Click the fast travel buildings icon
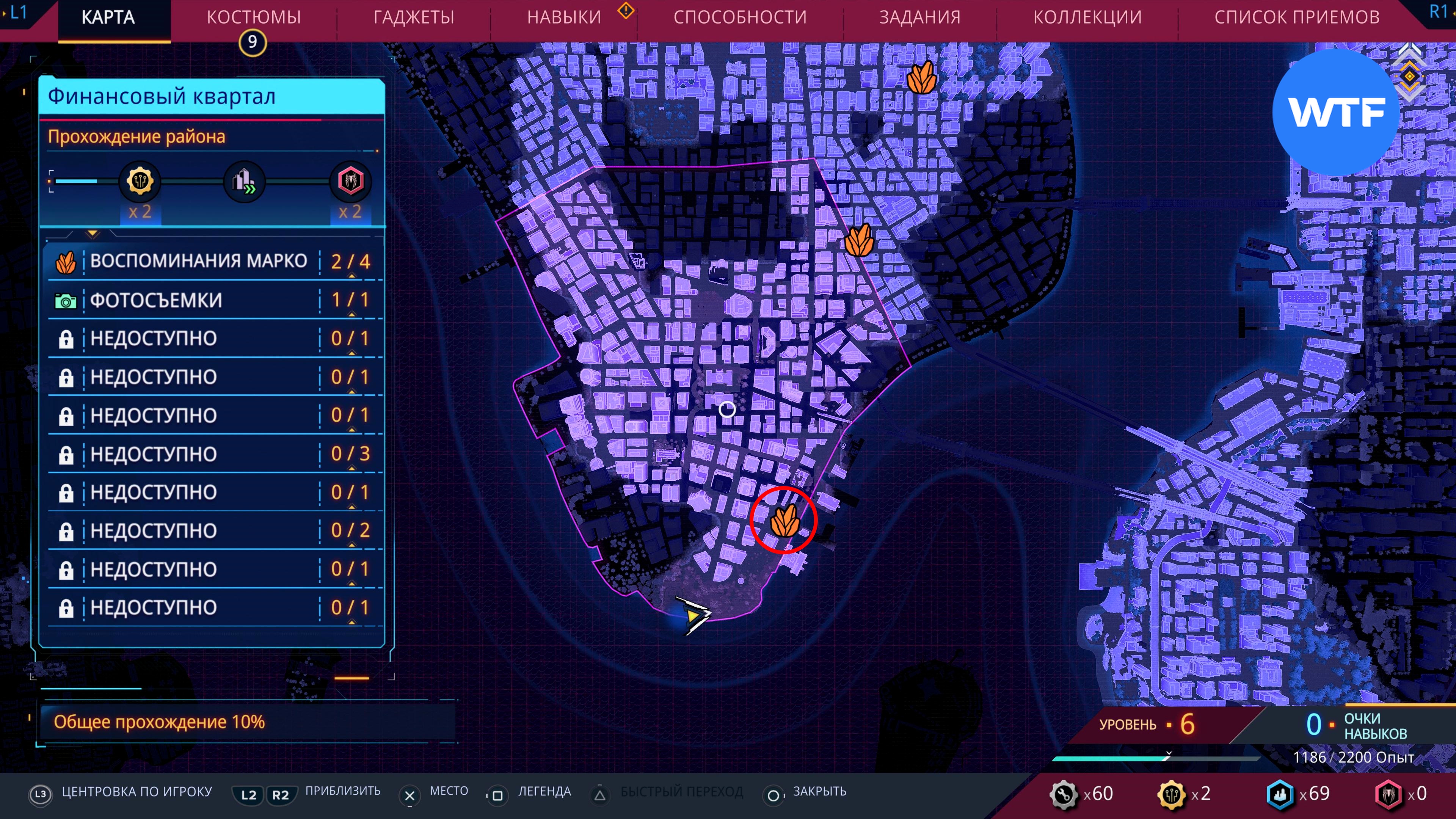This screenshot has width=1456, height=819. coord(244,182)
